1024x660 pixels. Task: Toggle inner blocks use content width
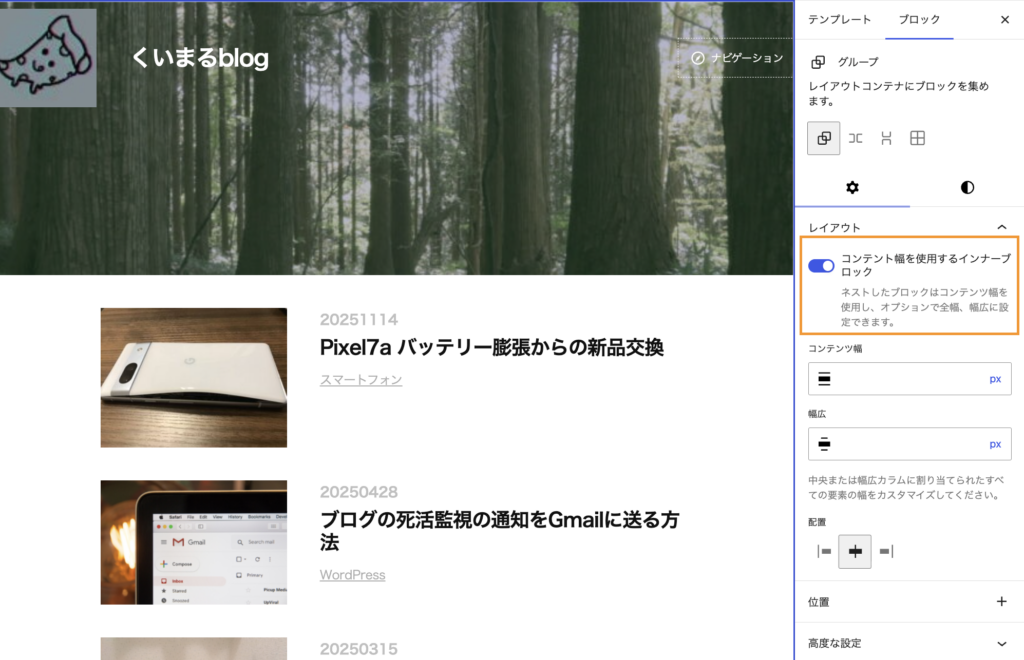coord(821,266)
